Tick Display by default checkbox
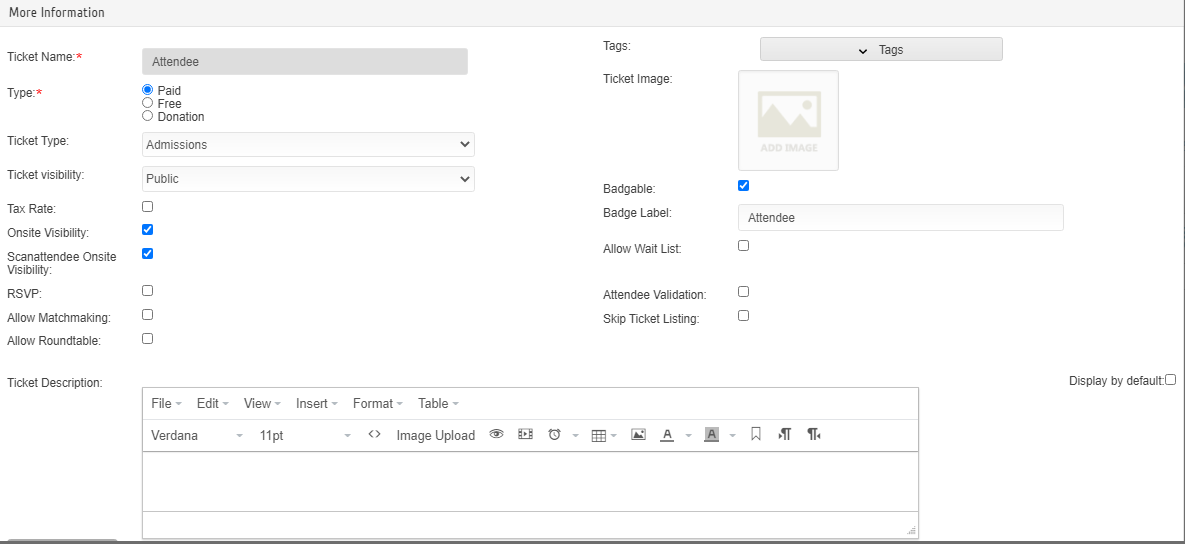Image resolution: width=1185 pixels, height=544 pixels. pos(1171,380)
